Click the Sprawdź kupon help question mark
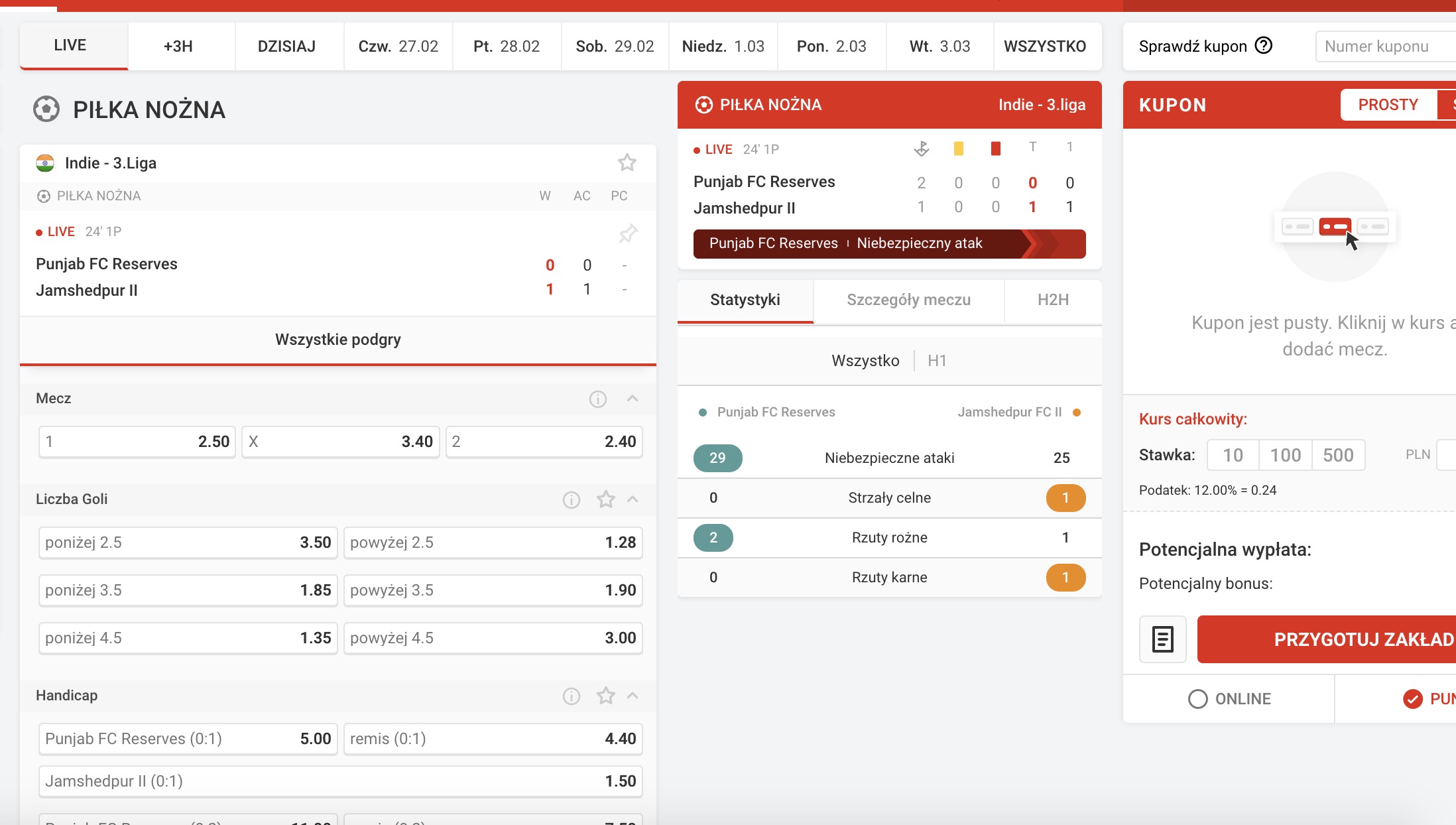Screen dimensions: 1456x825 coord(1264,46)
